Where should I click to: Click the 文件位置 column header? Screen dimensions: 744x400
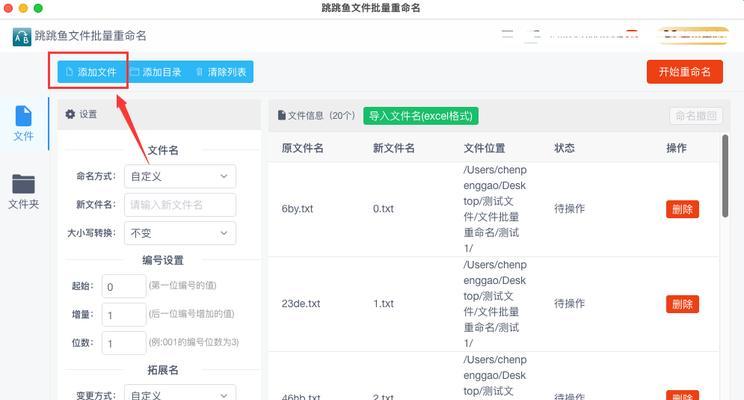[x=484, y=148]
